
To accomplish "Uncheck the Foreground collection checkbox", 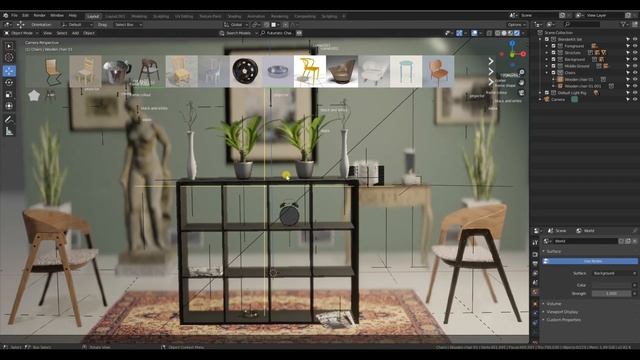I will (x=553, y=46).
